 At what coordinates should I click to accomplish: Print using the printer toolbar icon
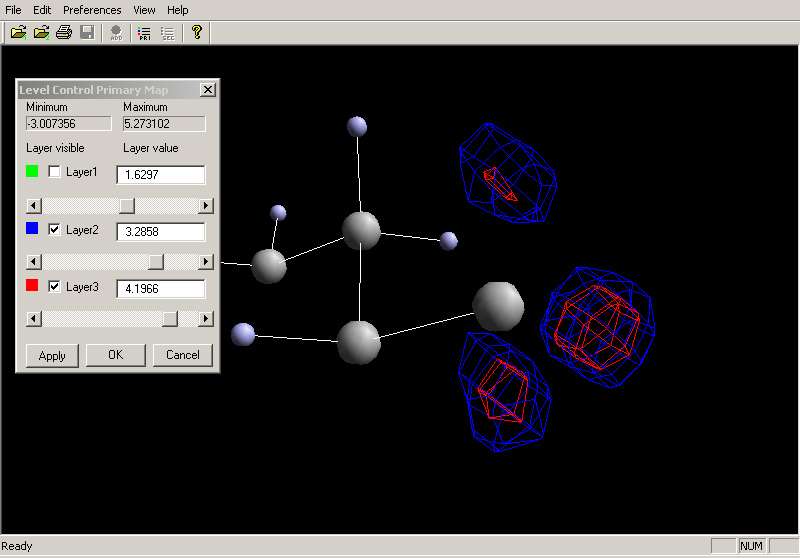pyautogui.click(x=64, y=33)
